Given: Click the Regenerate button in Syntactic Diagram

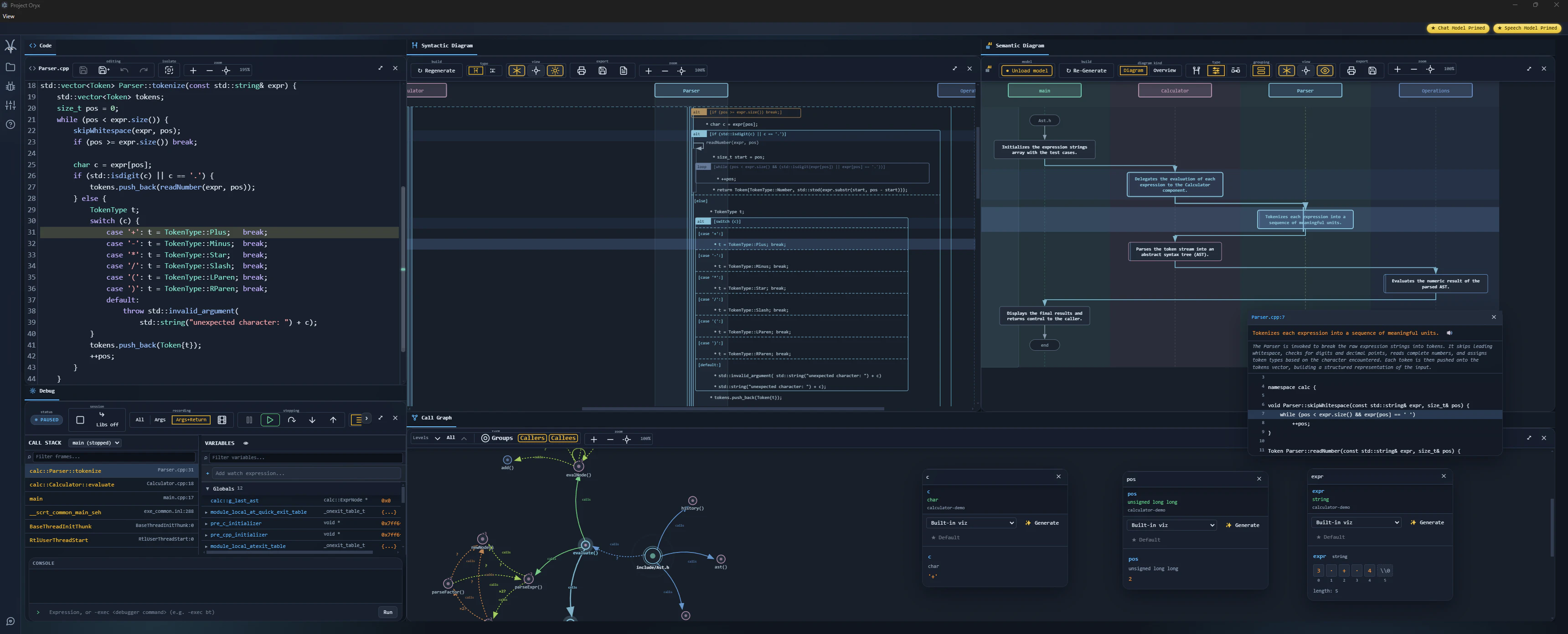Looking at the screenshot, I should 436,71.
